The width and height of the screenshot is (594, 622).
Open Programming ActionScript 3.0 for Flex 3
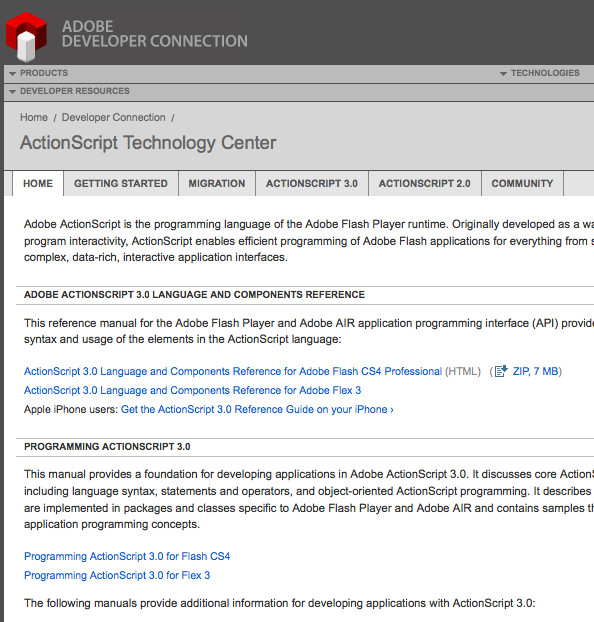[x=117, y=575]
